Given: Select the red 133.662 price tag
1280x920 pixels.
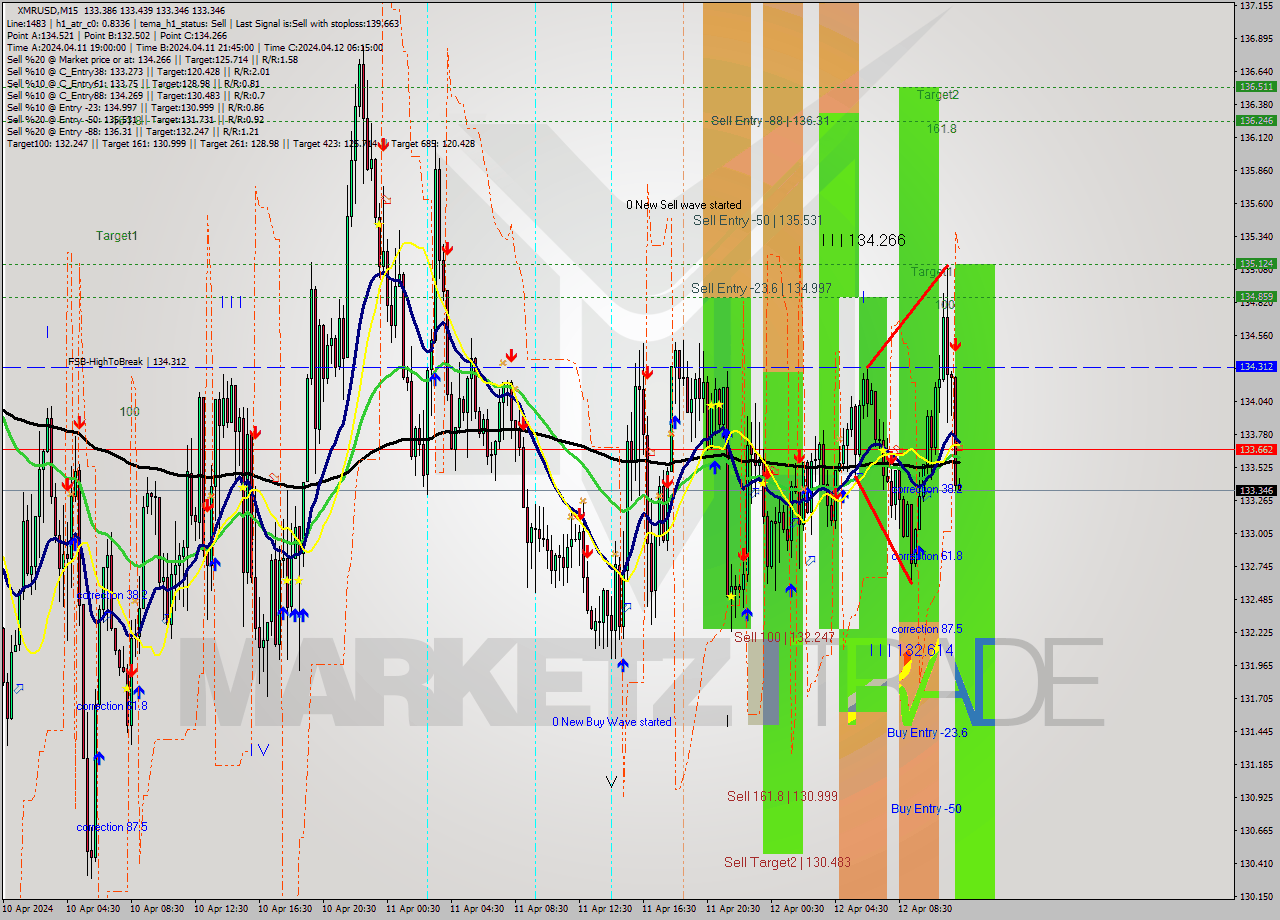Looking at the screenshot, I should tap(1256, 450).
